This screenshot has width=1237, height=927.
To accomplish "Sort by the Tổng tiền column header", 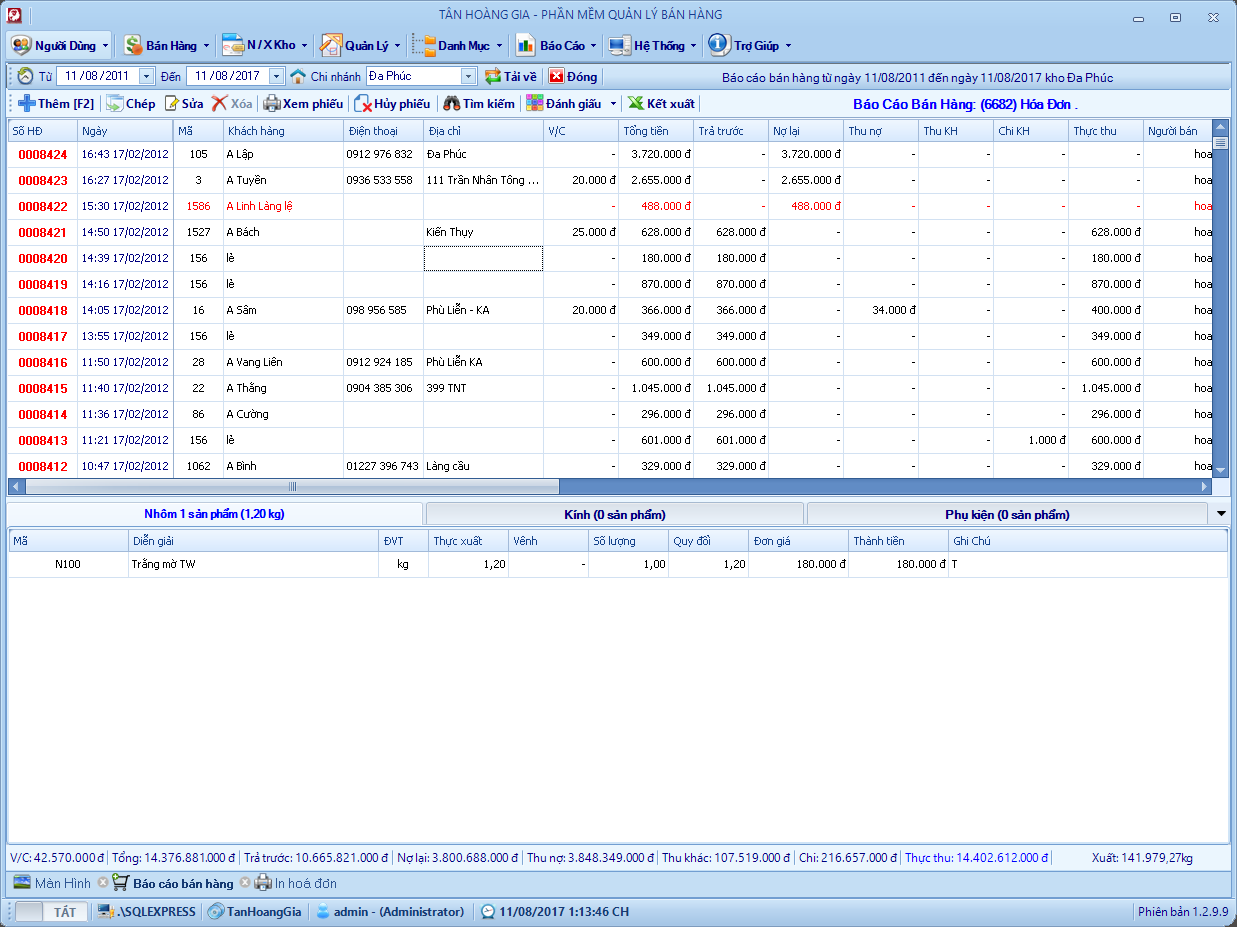I will point(646,131).
